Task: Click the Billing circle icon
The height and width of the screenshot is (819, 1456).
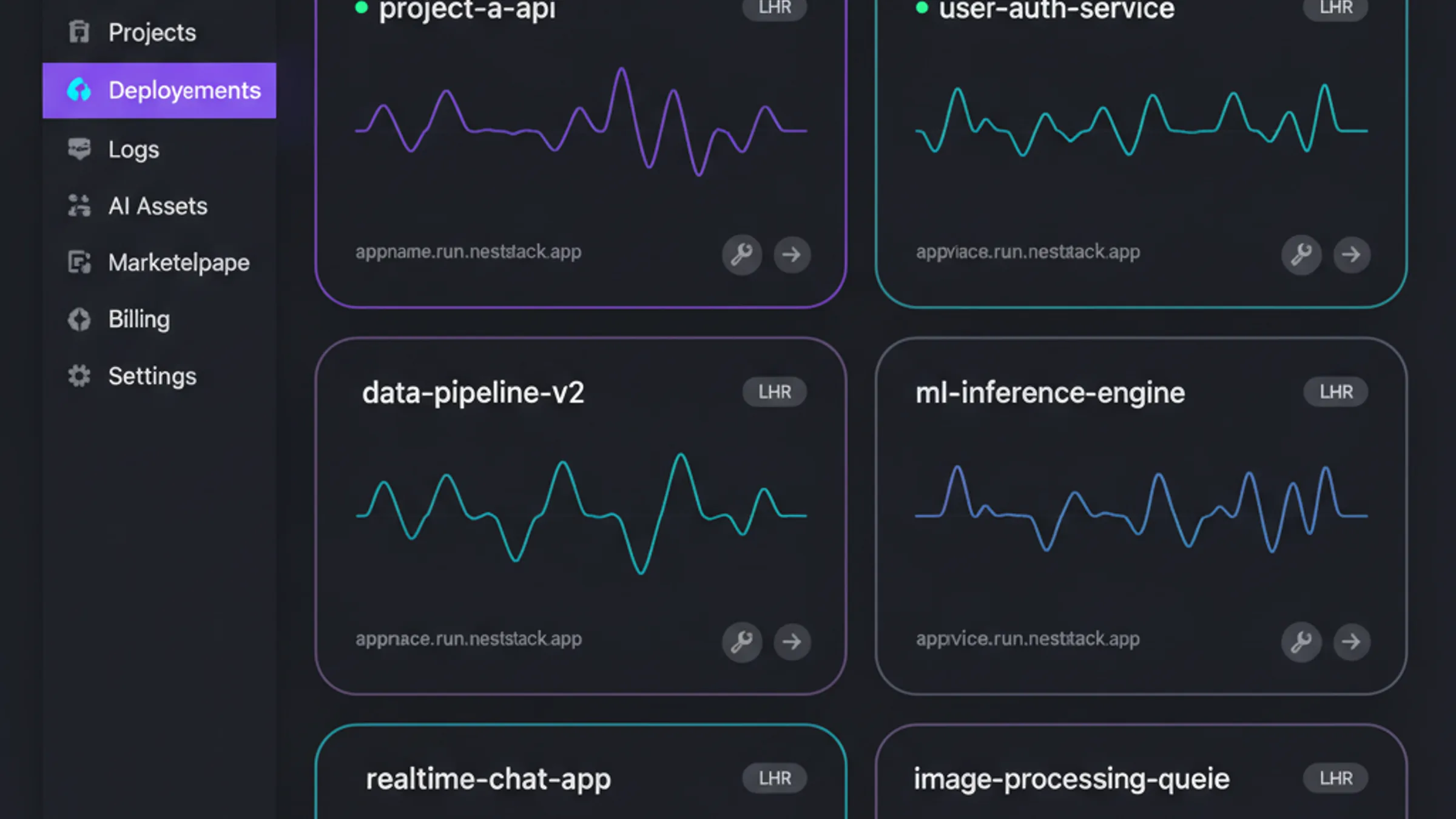Action: click(x=79, y=319)
